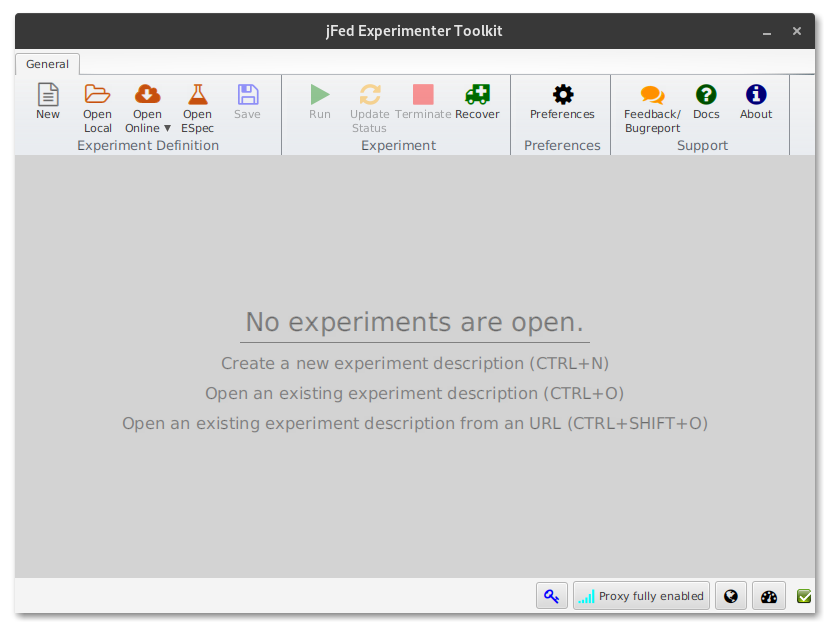This screenshot has height=633, width=834.
Task: Recover an experiment via ambulance icon
Action: coord(477,101)
